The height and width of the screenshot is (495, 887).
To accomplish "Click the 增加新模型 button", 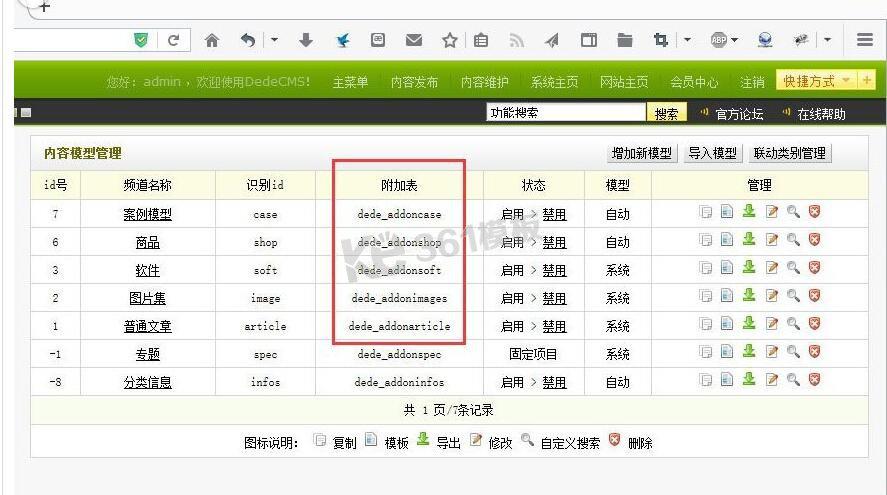I will 641,153.
